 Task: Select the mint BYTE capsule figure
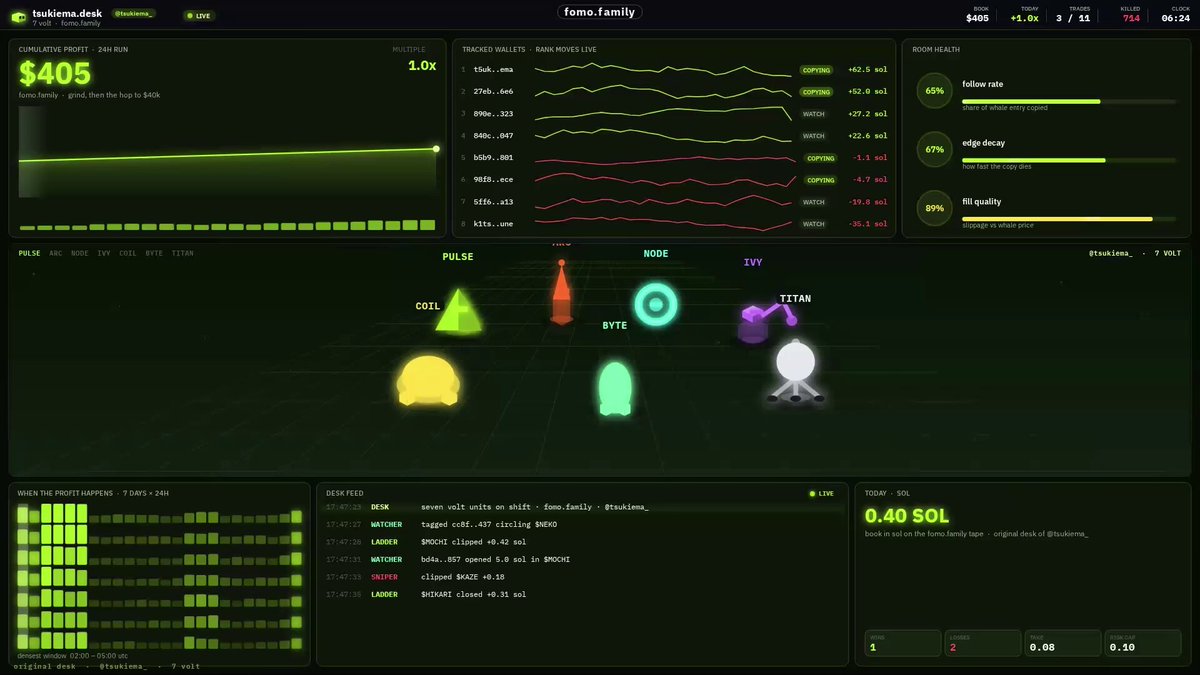tap(615, 388)
